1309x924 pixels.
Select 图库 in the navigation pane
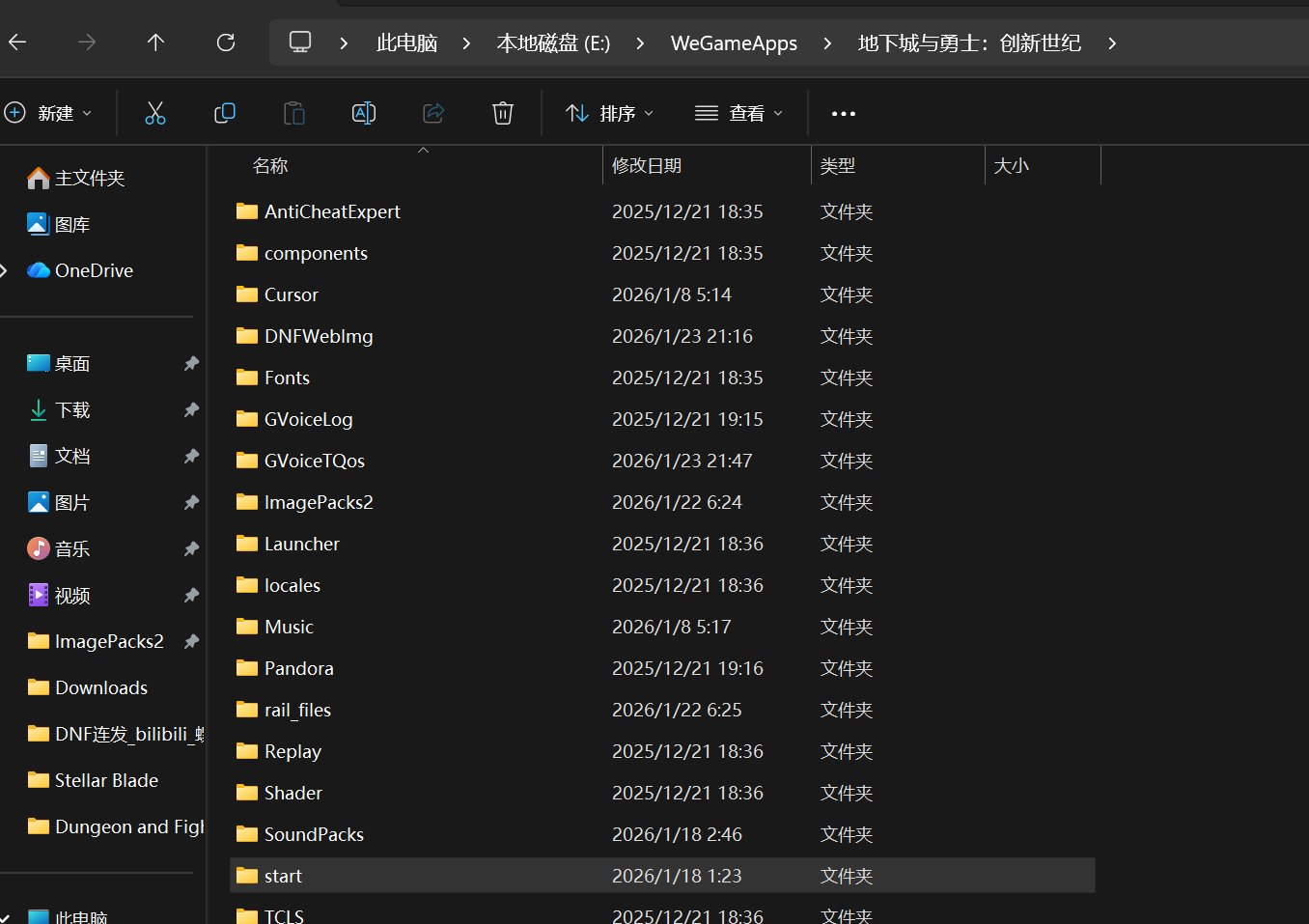click(71, 224)
